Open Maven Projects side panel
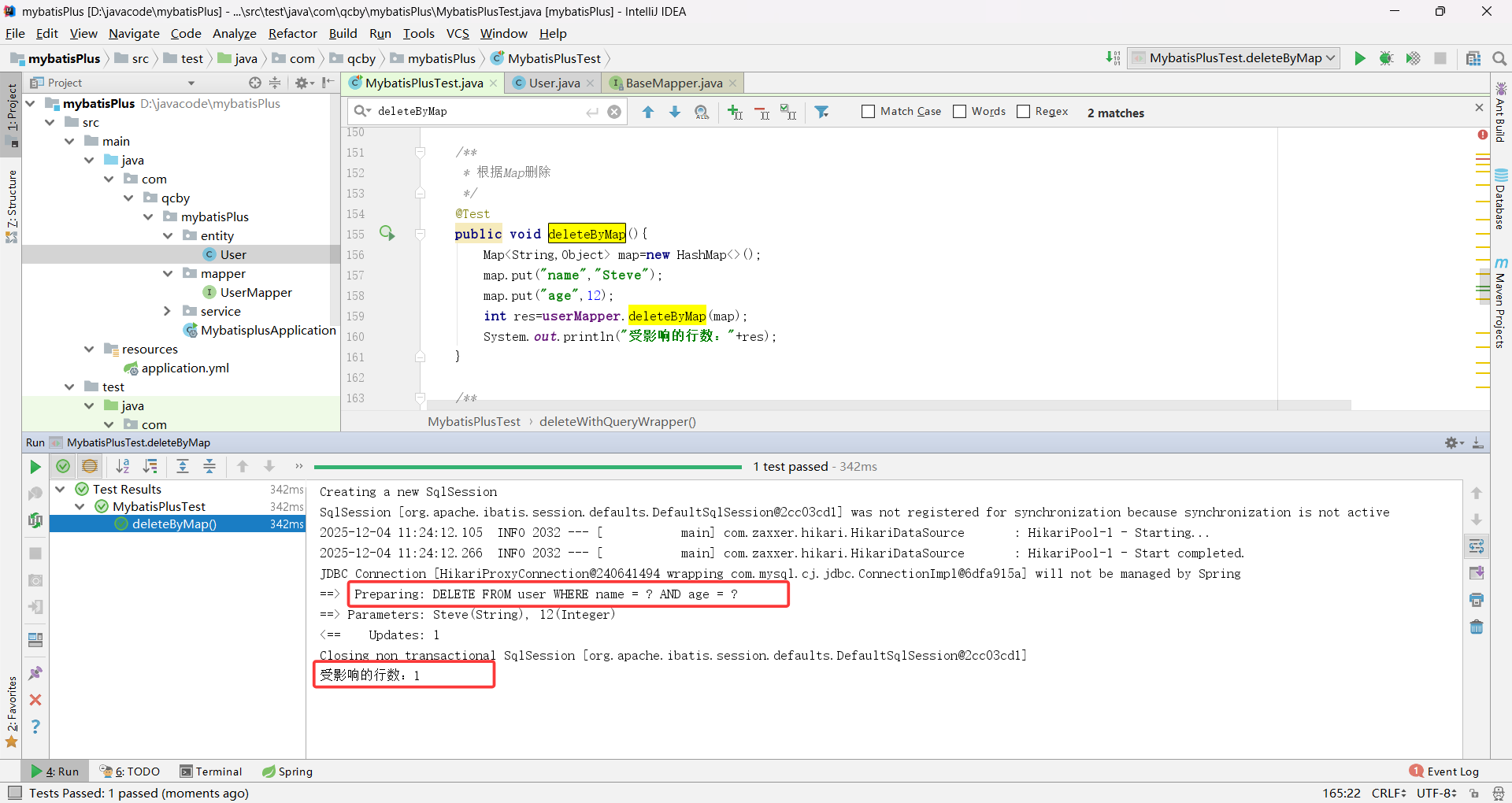 pos(1501,303)
